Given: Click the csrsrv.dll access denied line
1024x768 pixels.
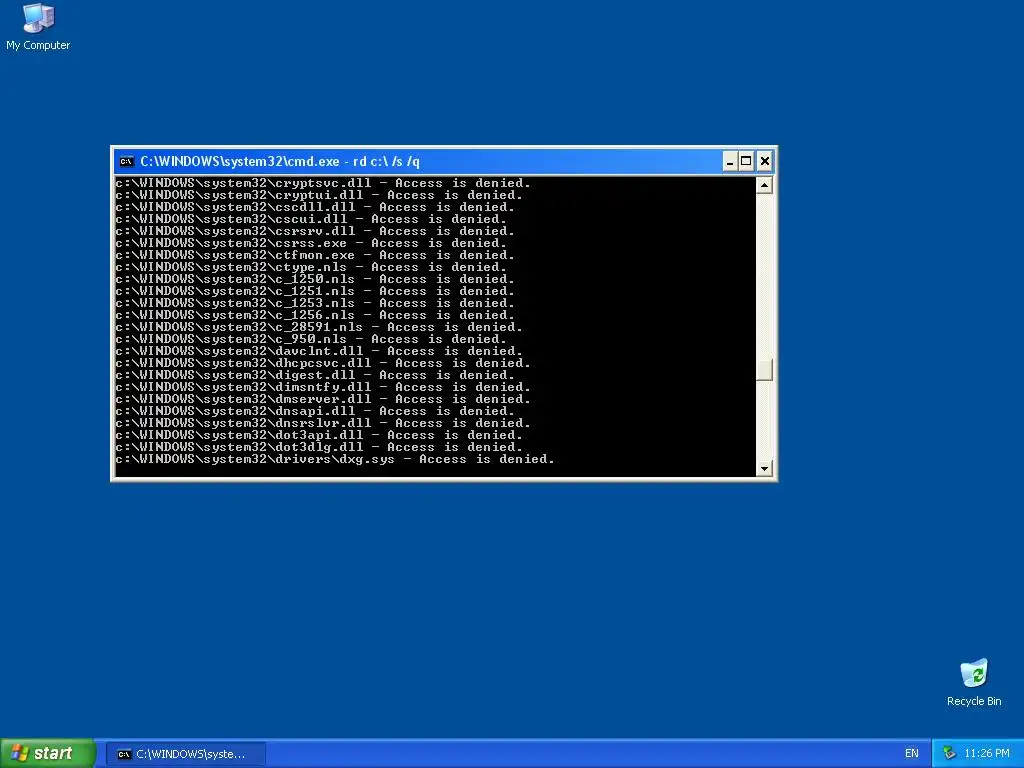Looking at the screenshot, I should coord(315,231).
